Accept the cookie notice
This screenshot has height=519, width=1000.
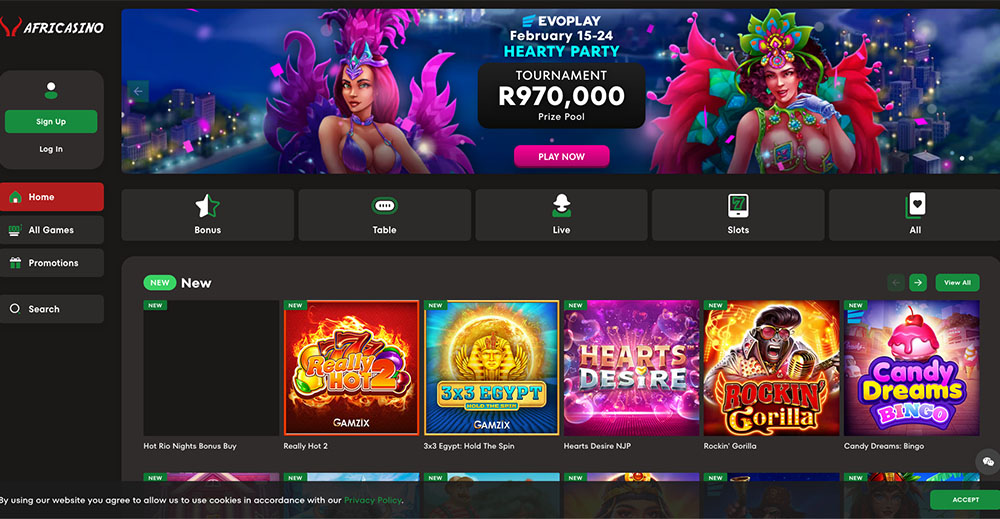[965, 500]
